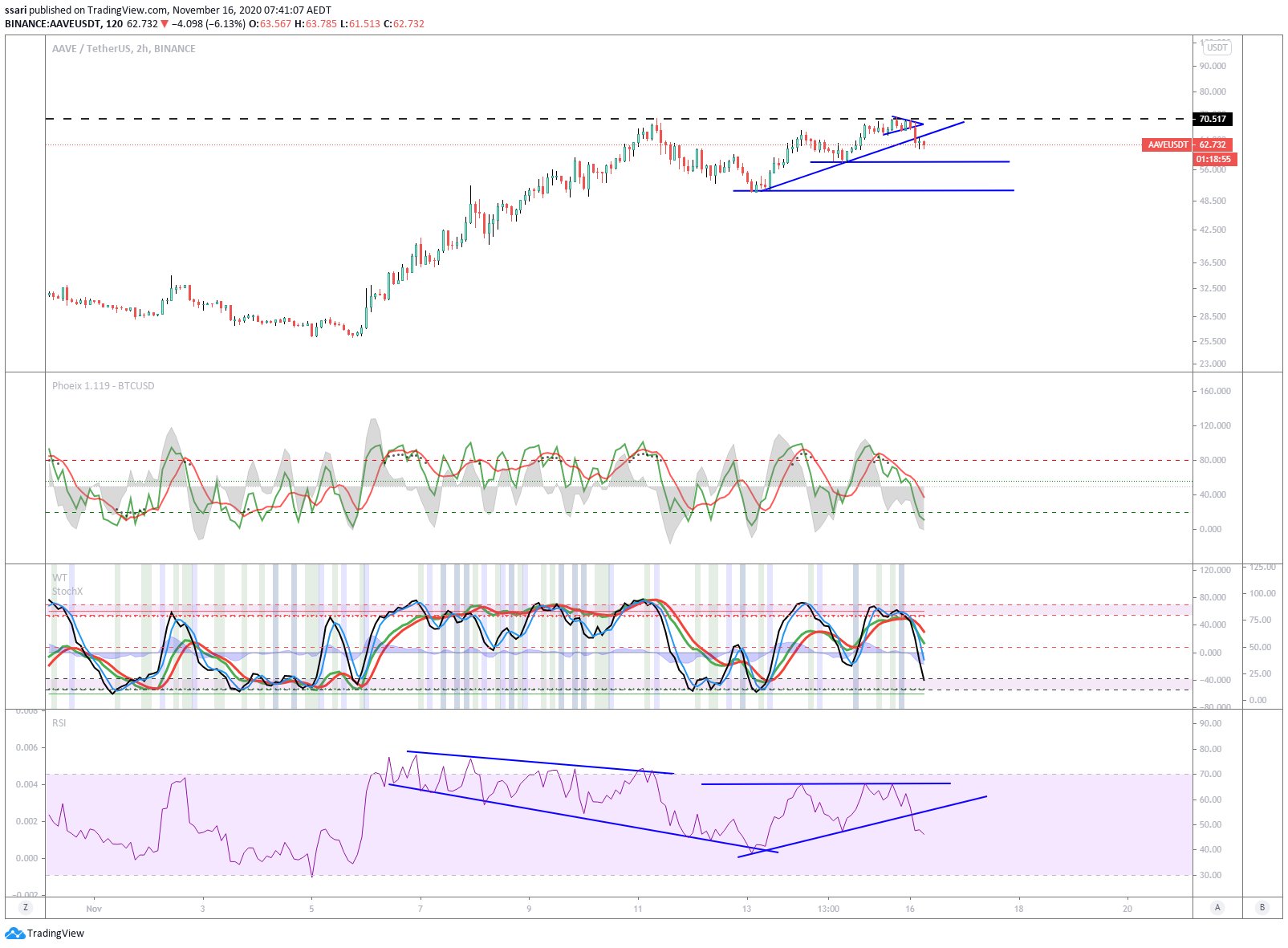The height and width of the screenshot is (948, 1288).
Task: Click the 70.00 label on RSI axis
Action: coord(1210,774)
